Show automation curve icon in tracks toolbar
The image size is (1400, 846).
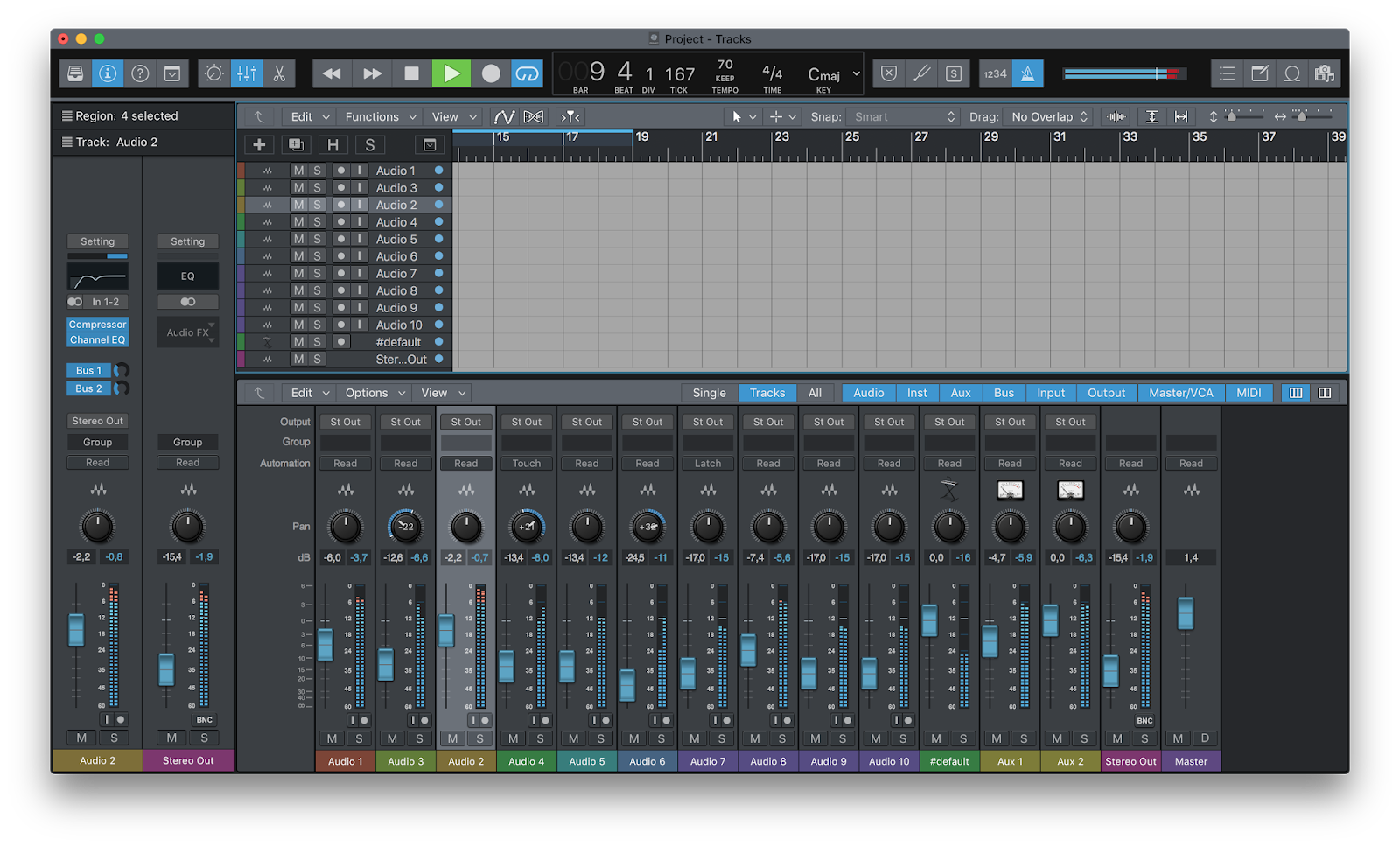504,116
